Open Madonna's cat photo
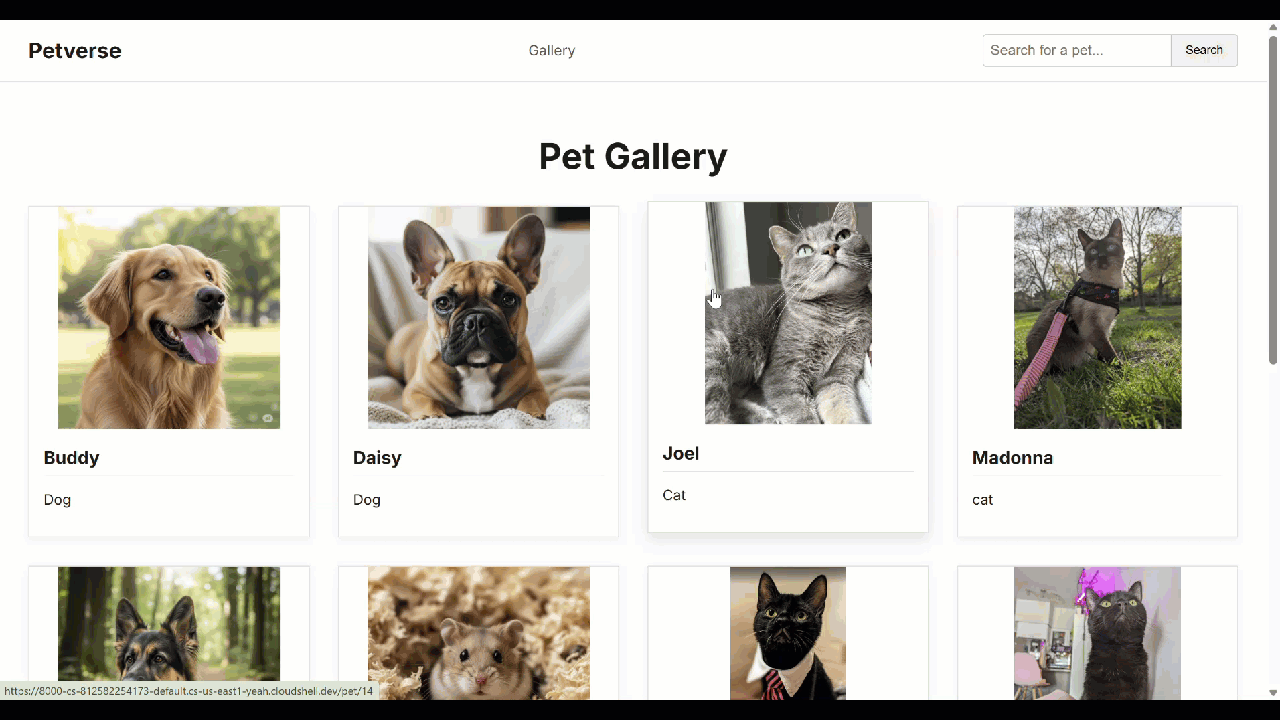 [x=1098, y=318]
